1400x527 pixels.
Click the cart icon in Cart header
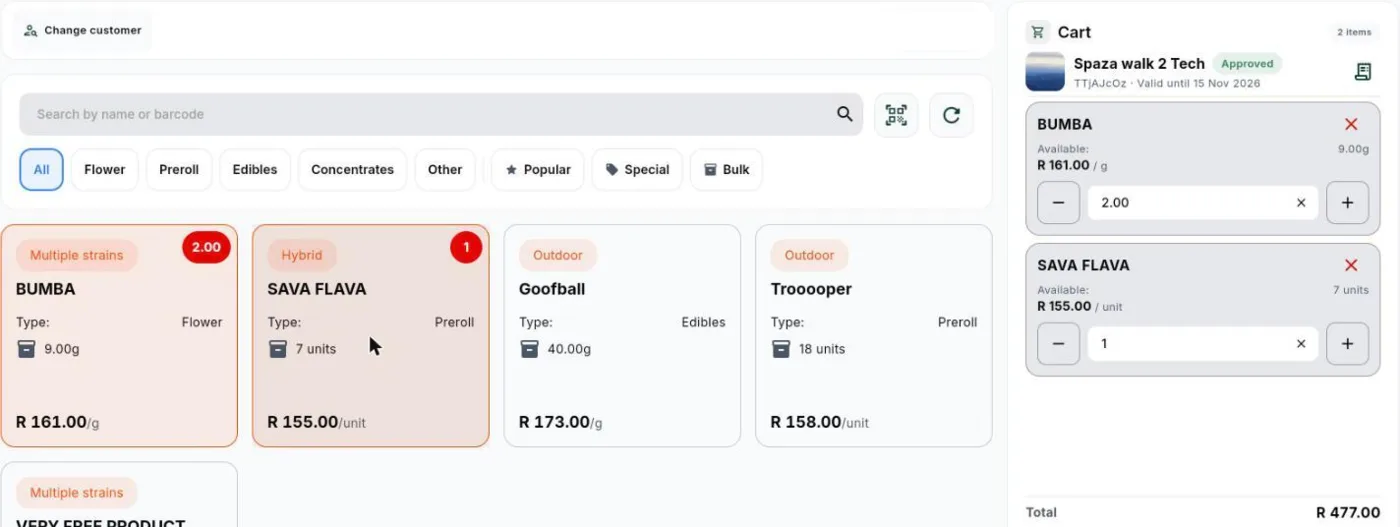pyautogui.click(x=1037, y=32)
